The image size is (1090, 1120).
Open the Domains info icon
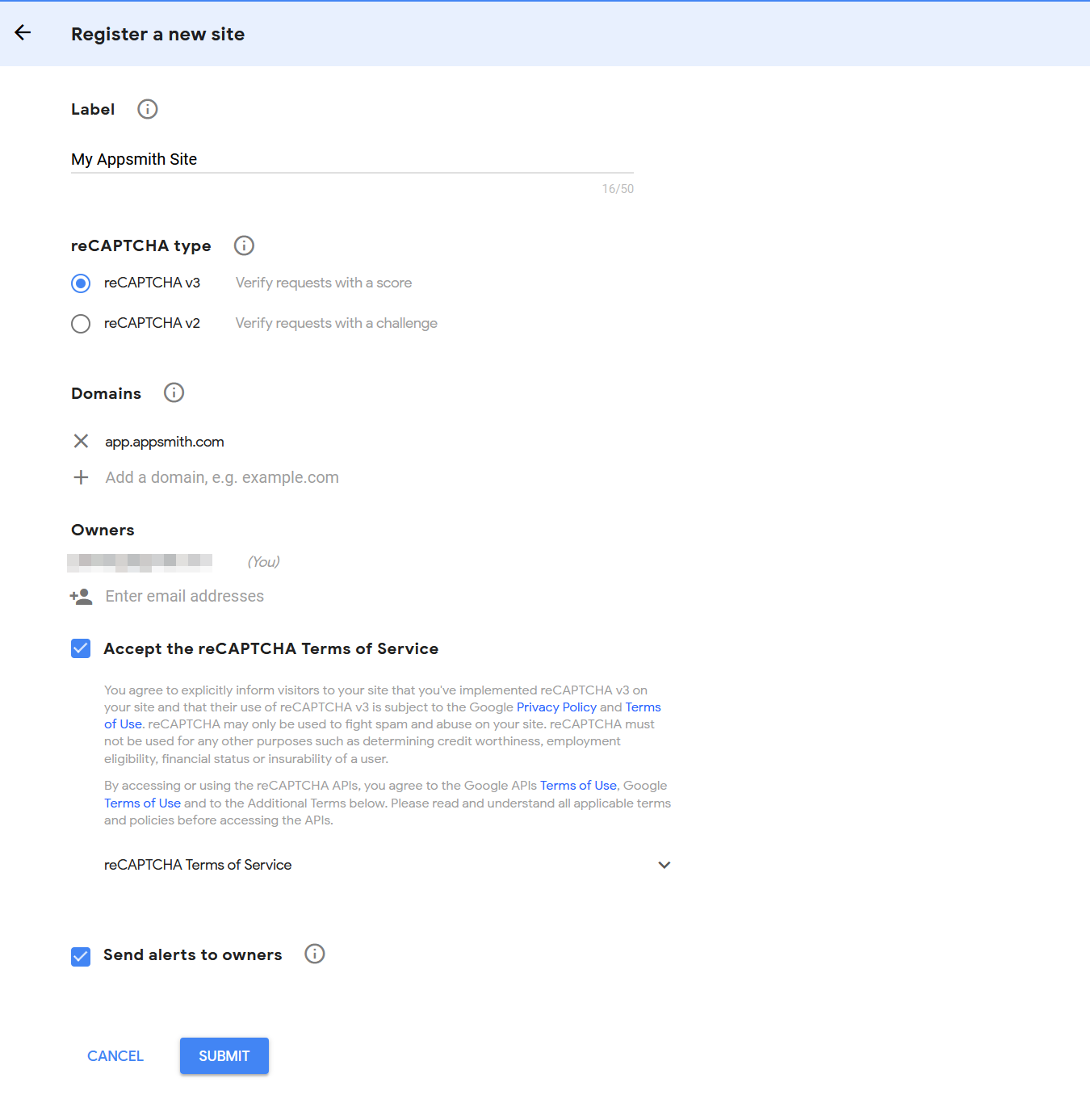(x=174, y=393)
